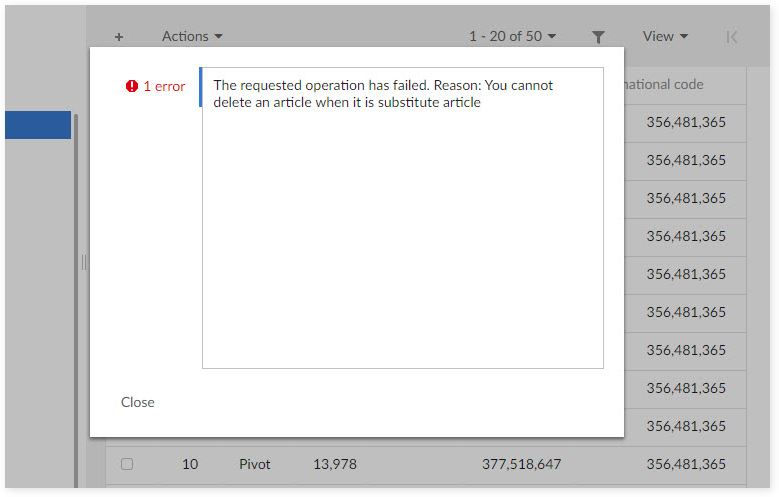The image size is (779, 497).
Task: Click the sidebar vertical scrollbar
Action: [76, 301]
